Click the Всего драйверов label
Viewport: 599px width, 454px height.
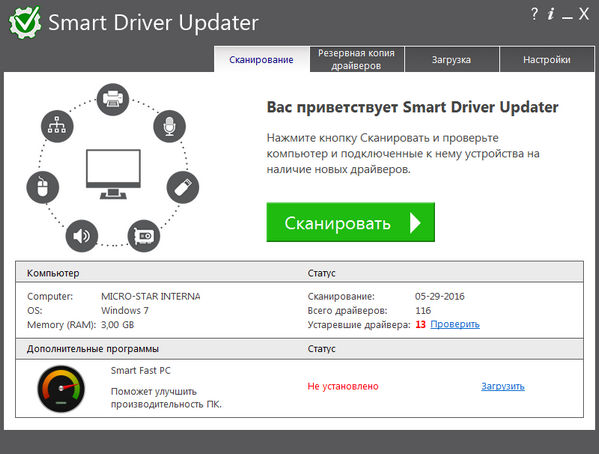(347, 310)
